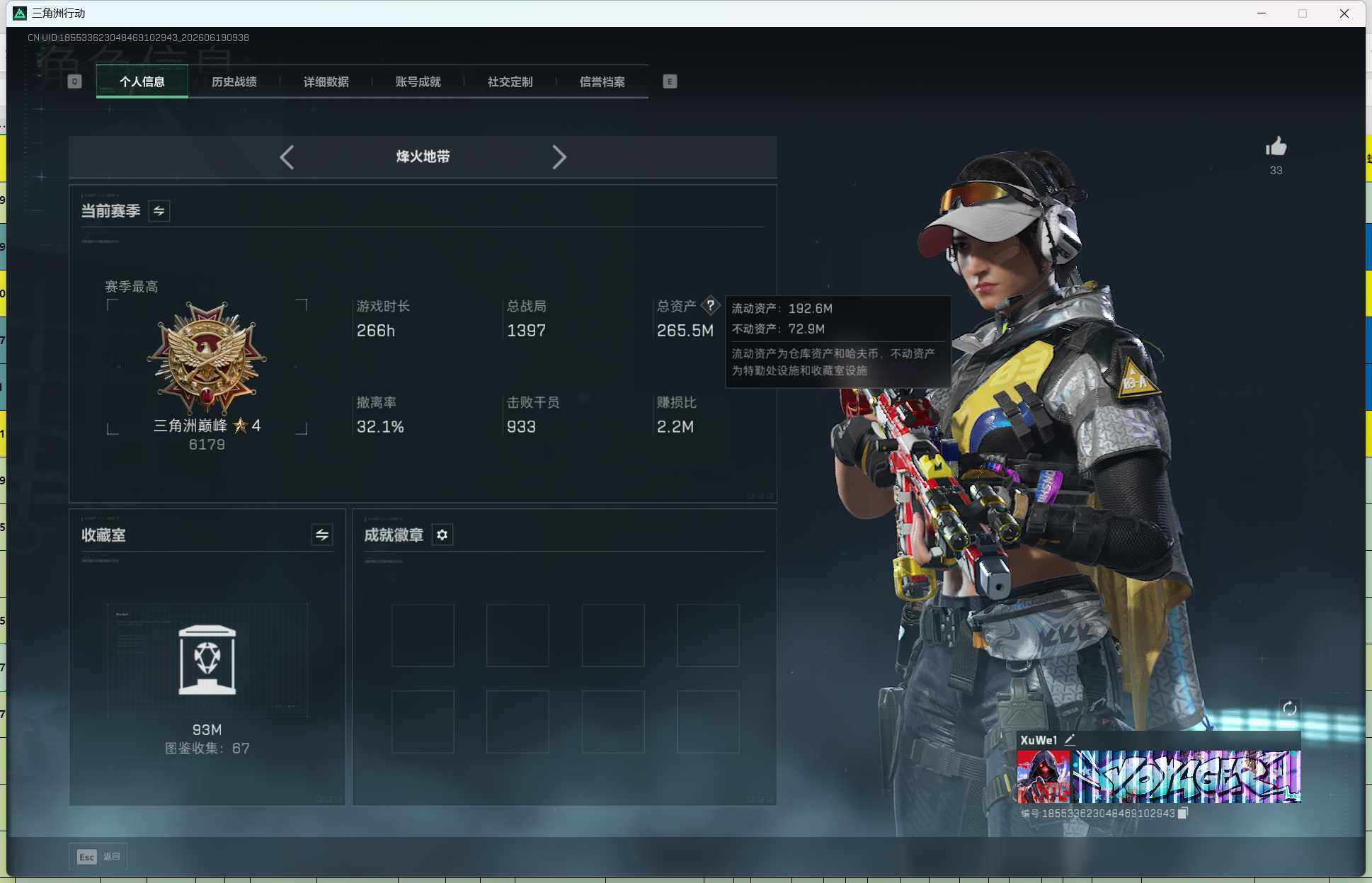Go to previous game mode with left arrow
1372x883 pixels.
(x=287, y=157)
